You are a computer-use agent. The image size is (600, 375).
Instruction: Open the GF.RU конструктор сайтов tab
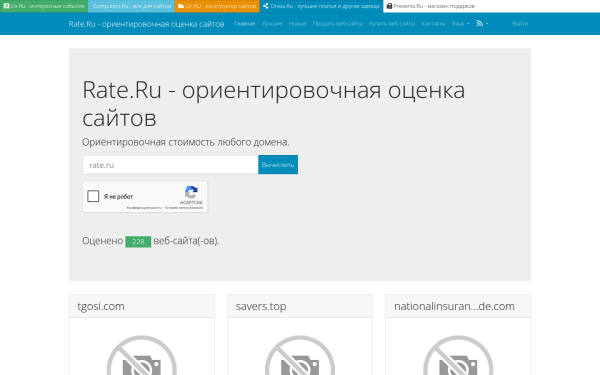(217, 6)
